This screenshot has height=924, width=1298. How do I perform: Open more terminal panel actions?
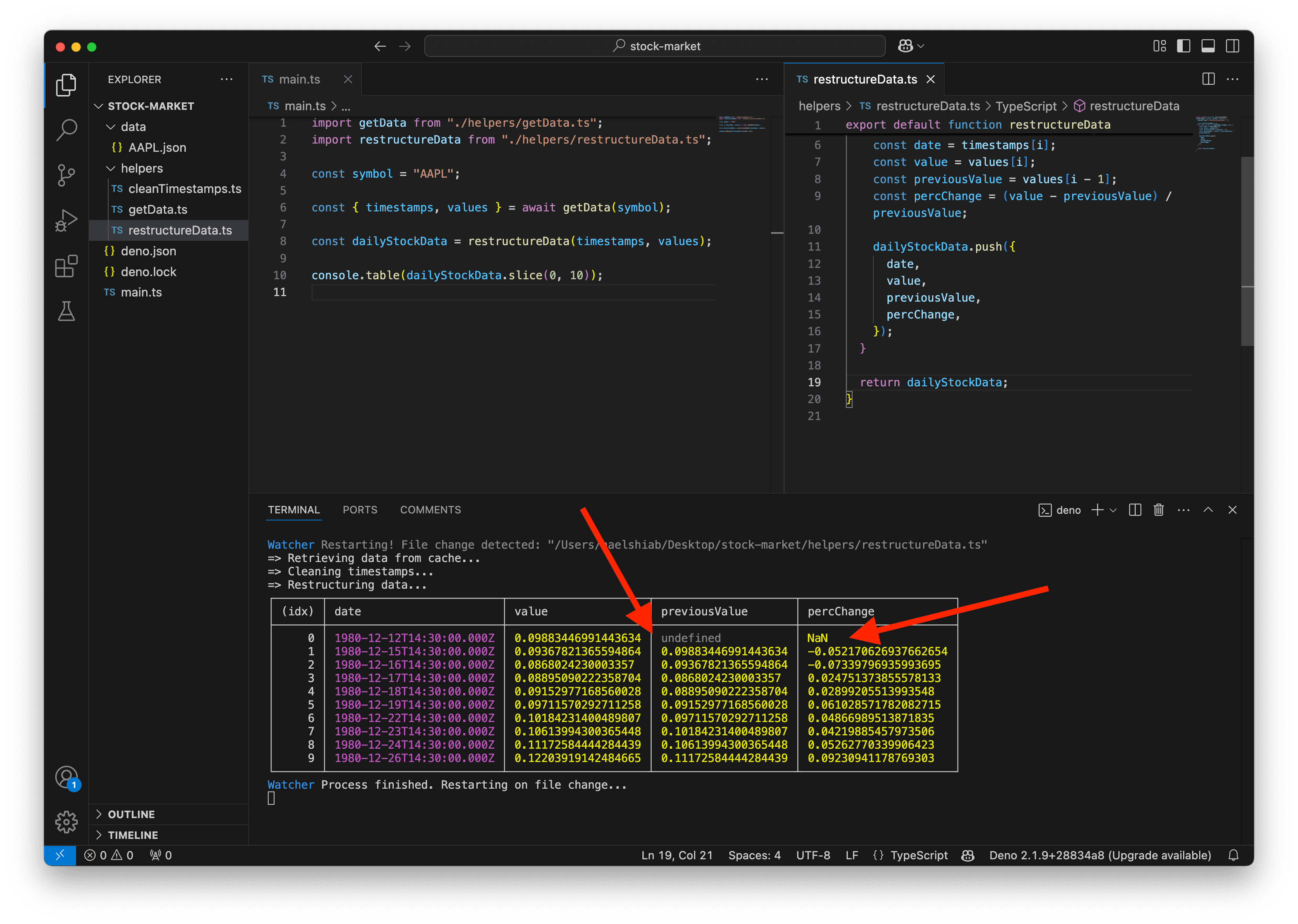coord(1183,510)
